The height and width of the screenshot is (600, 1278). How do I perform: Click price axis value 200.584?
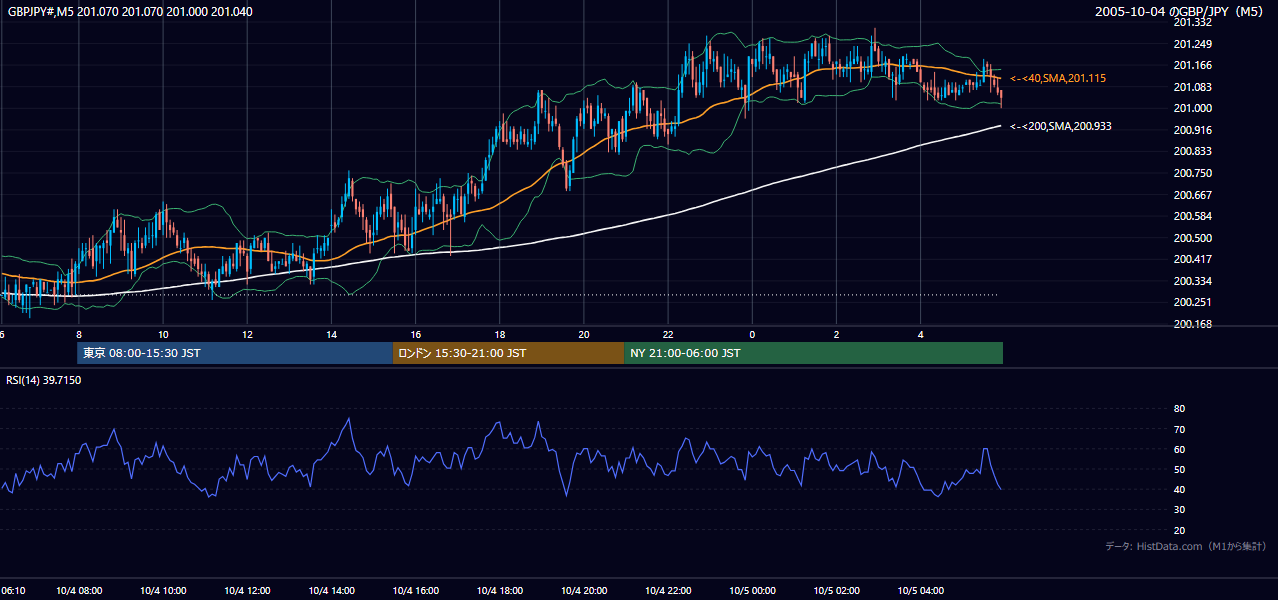[x=1193, y=216]
